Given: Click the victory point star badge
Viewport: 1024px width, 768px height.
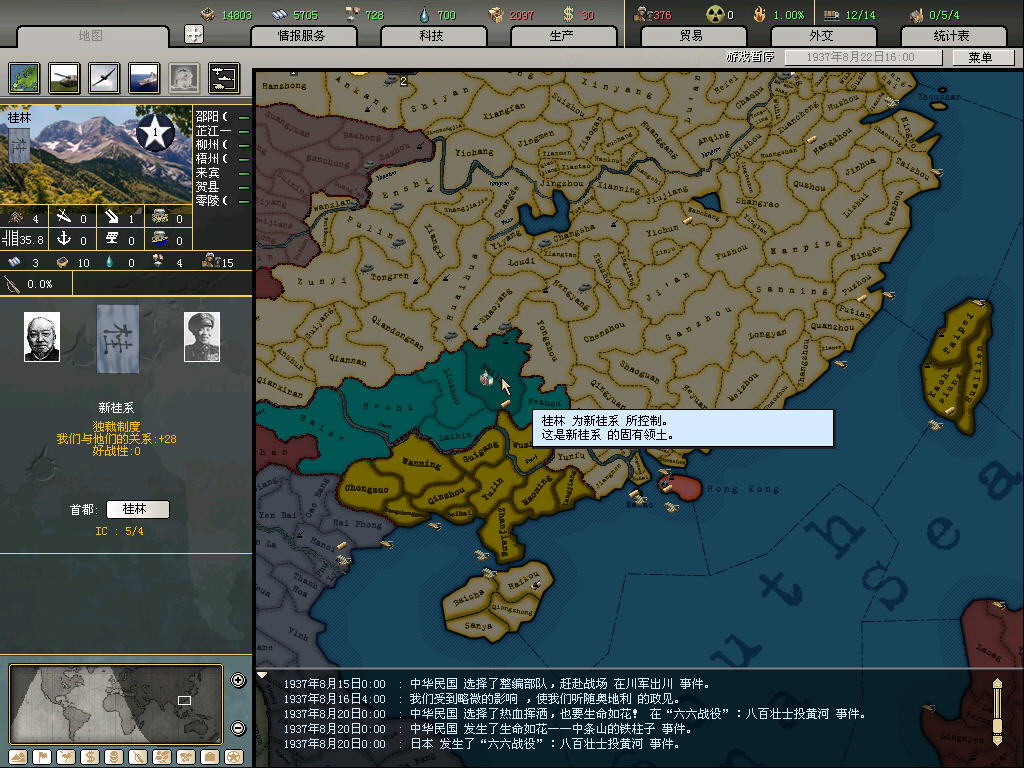Looking at the screenshot, I should click(x=155, y=132).
